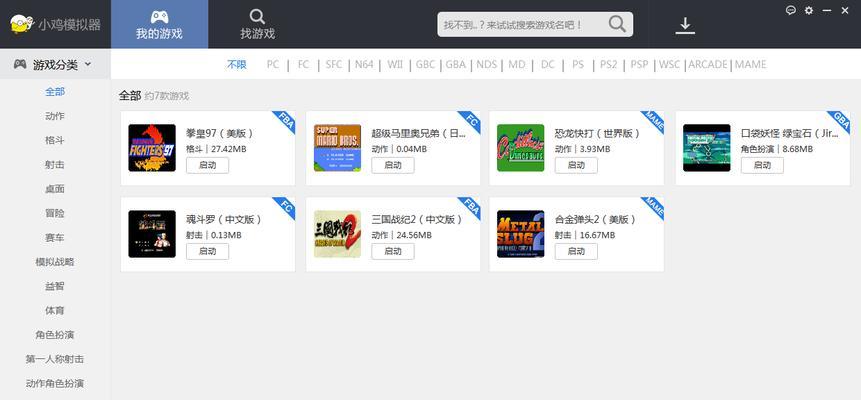
Task: Click the 三国战纪2 cover thumbnail
Action: coord(338,234)
